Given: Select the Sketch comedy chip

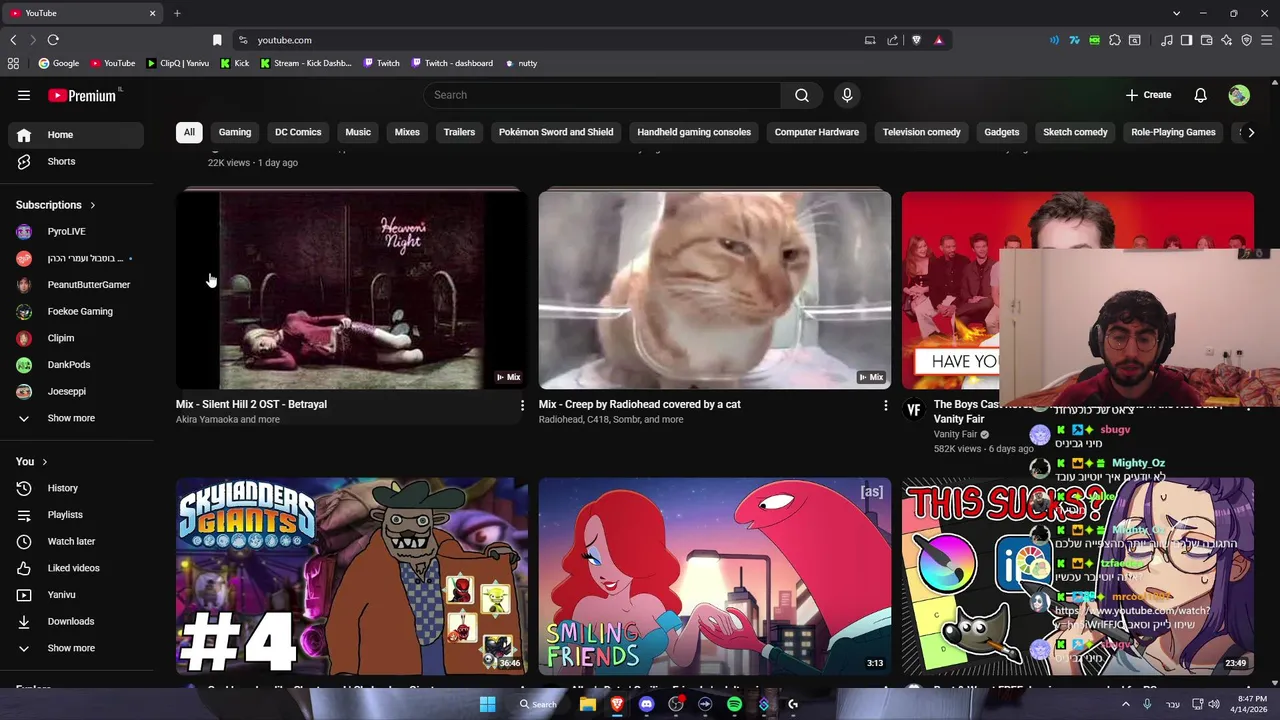Looking at the screenshot, I should tap(1075, 132).
